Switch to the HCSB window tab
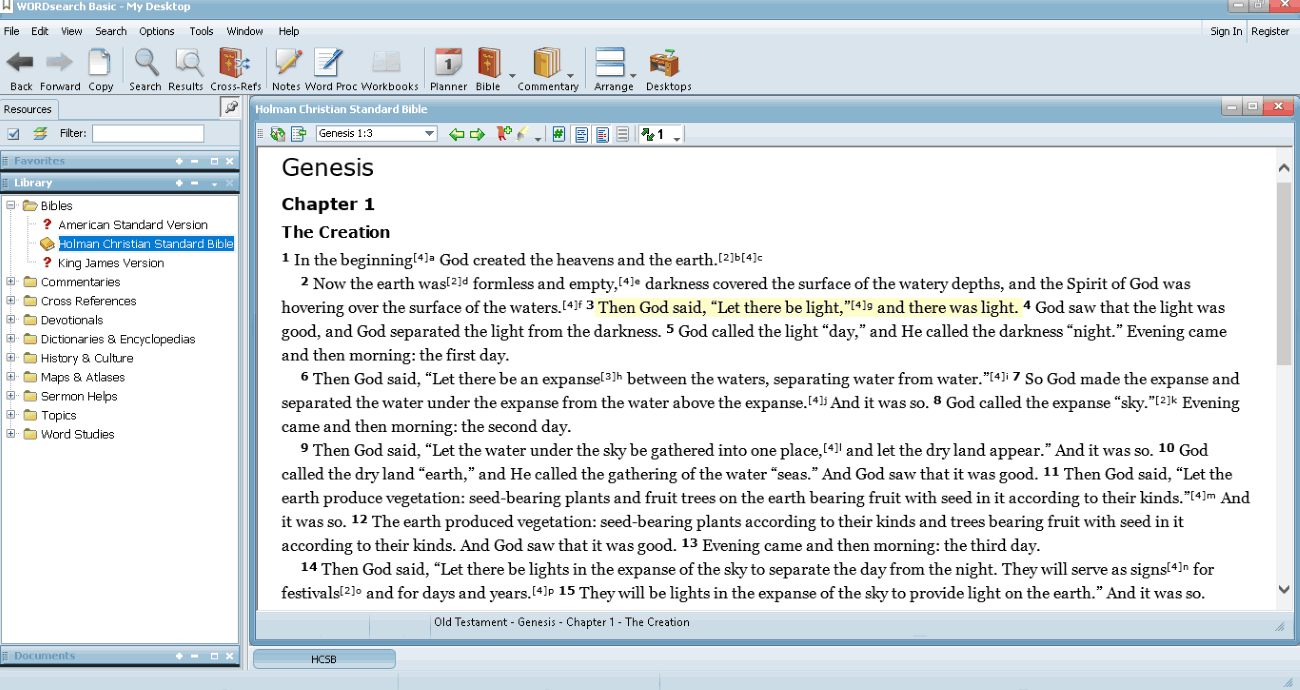The height and width of the screenshot is (690, 1300). point(324,659)
